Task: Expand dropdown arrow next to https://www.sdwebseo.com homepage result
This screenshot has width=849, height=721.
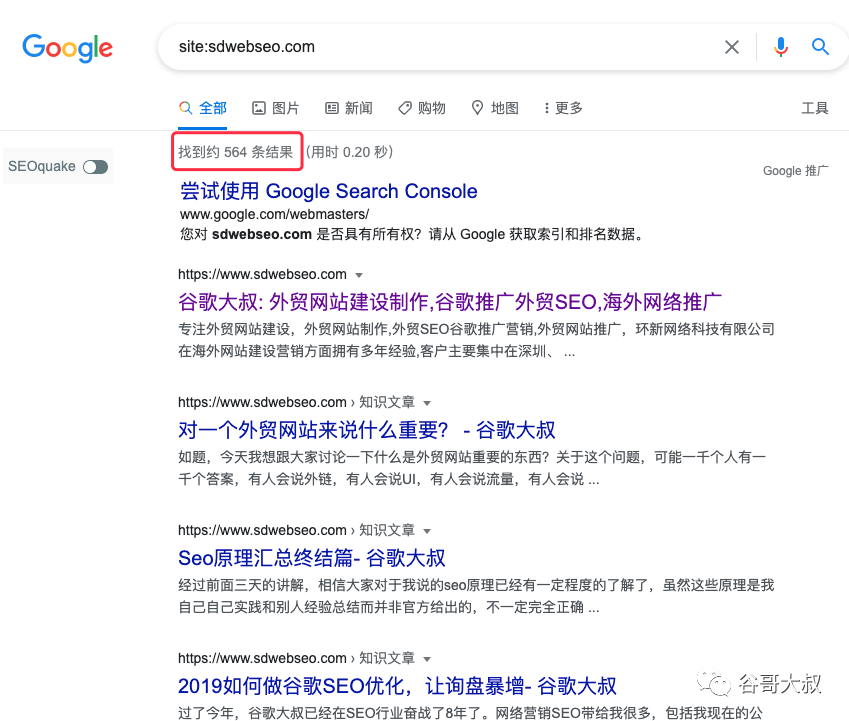Action: 358,275
